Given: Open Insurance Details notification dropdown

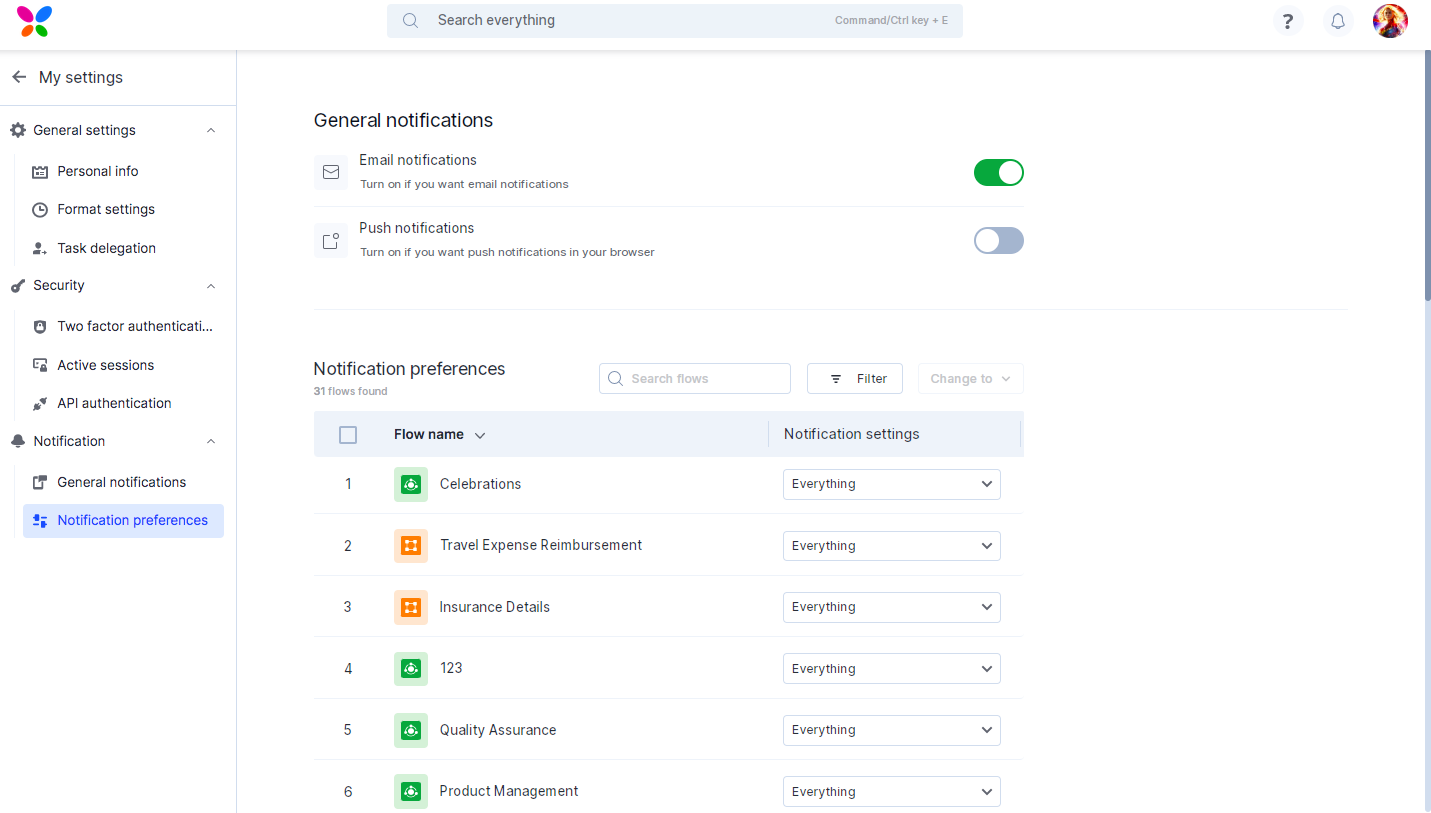Looking at the screenshot, I should 892,607.
